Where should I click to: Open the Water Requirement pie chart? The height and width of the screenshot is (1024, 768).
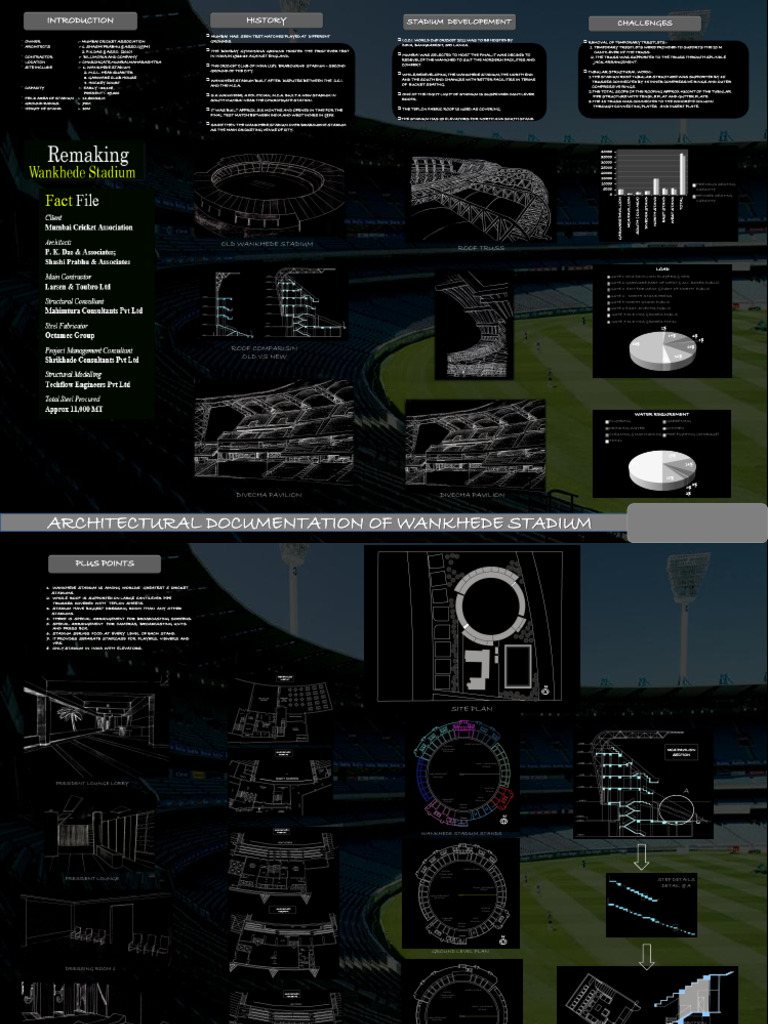coord(662,454)
